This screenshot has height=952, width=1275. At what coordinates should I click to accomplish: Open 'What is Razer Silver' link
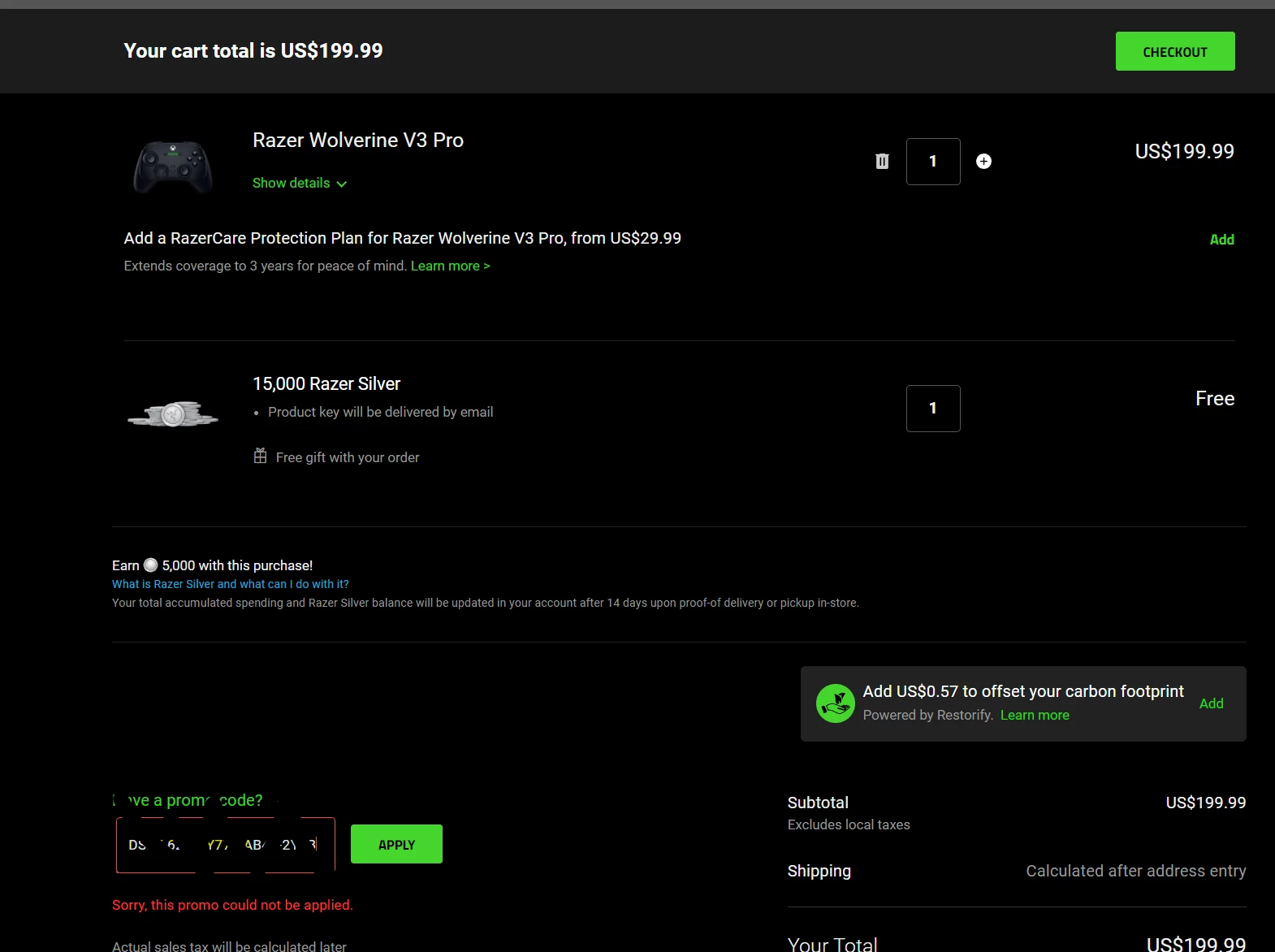tap(231, 584)
